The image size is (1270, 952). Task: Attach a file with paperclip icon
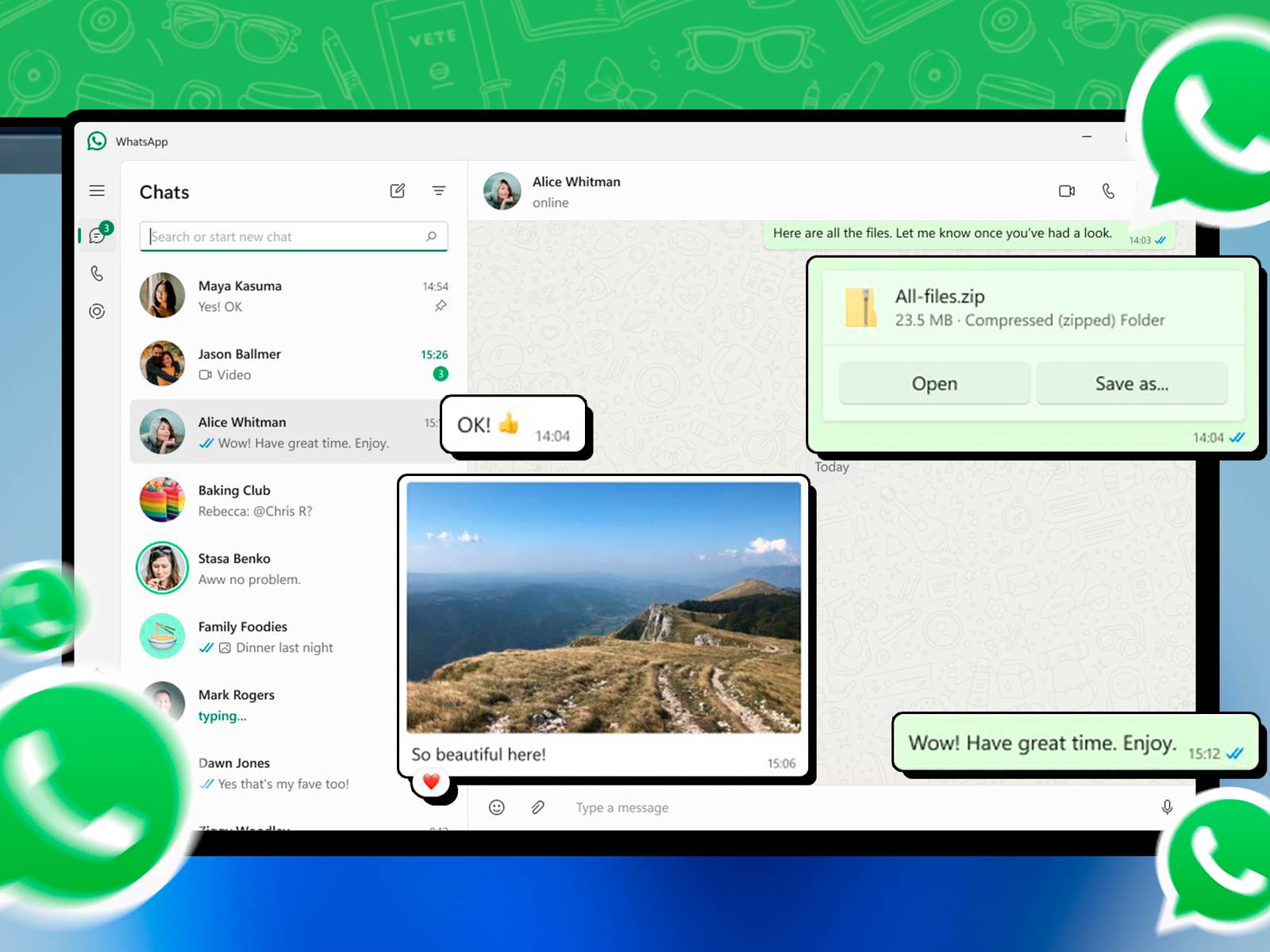(x=538, y=808)
